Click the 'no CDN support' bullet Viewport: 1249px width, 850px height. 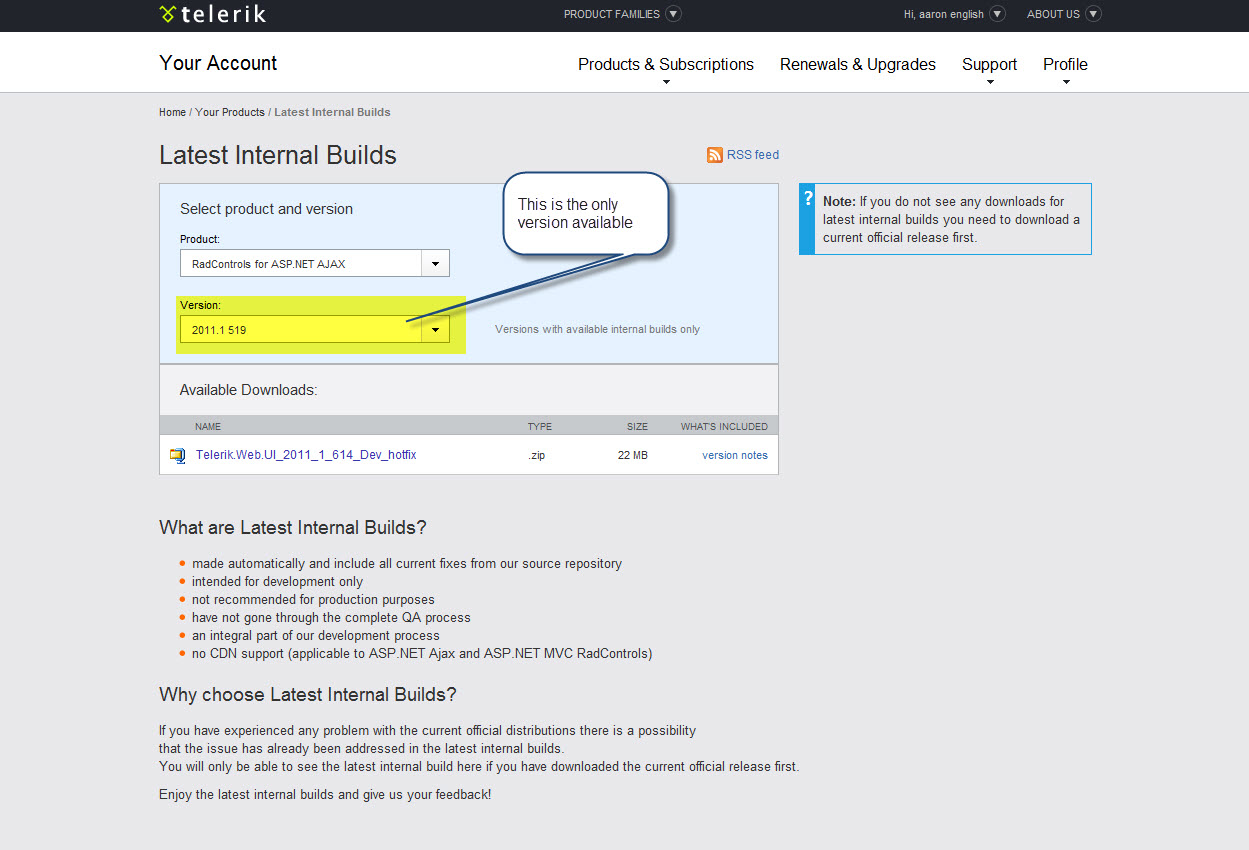click(422, 653)
